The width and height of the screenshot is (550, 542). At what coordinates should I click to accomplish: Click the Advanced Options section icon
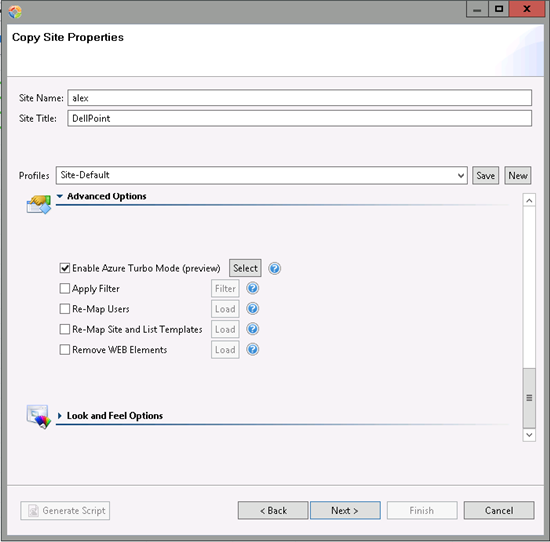point(39,205)
